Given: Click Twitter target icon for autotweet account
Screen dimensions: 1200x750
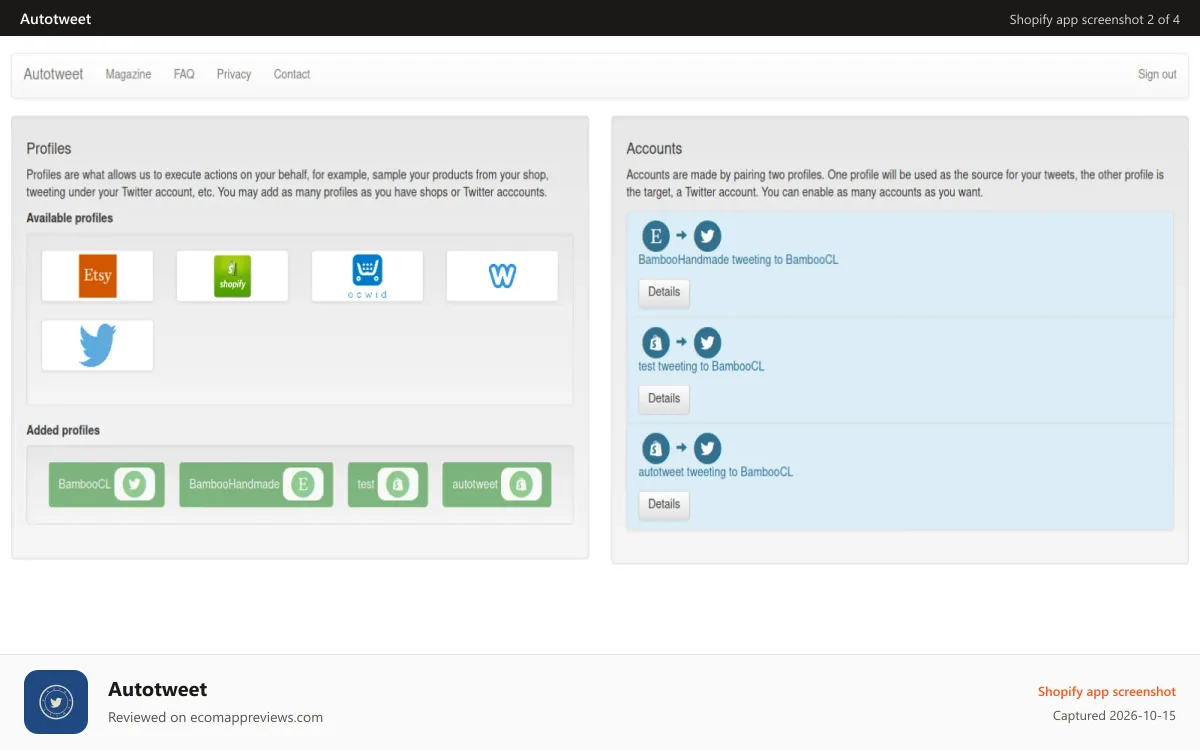Looking at the screenshot, I should pos(707,448).
